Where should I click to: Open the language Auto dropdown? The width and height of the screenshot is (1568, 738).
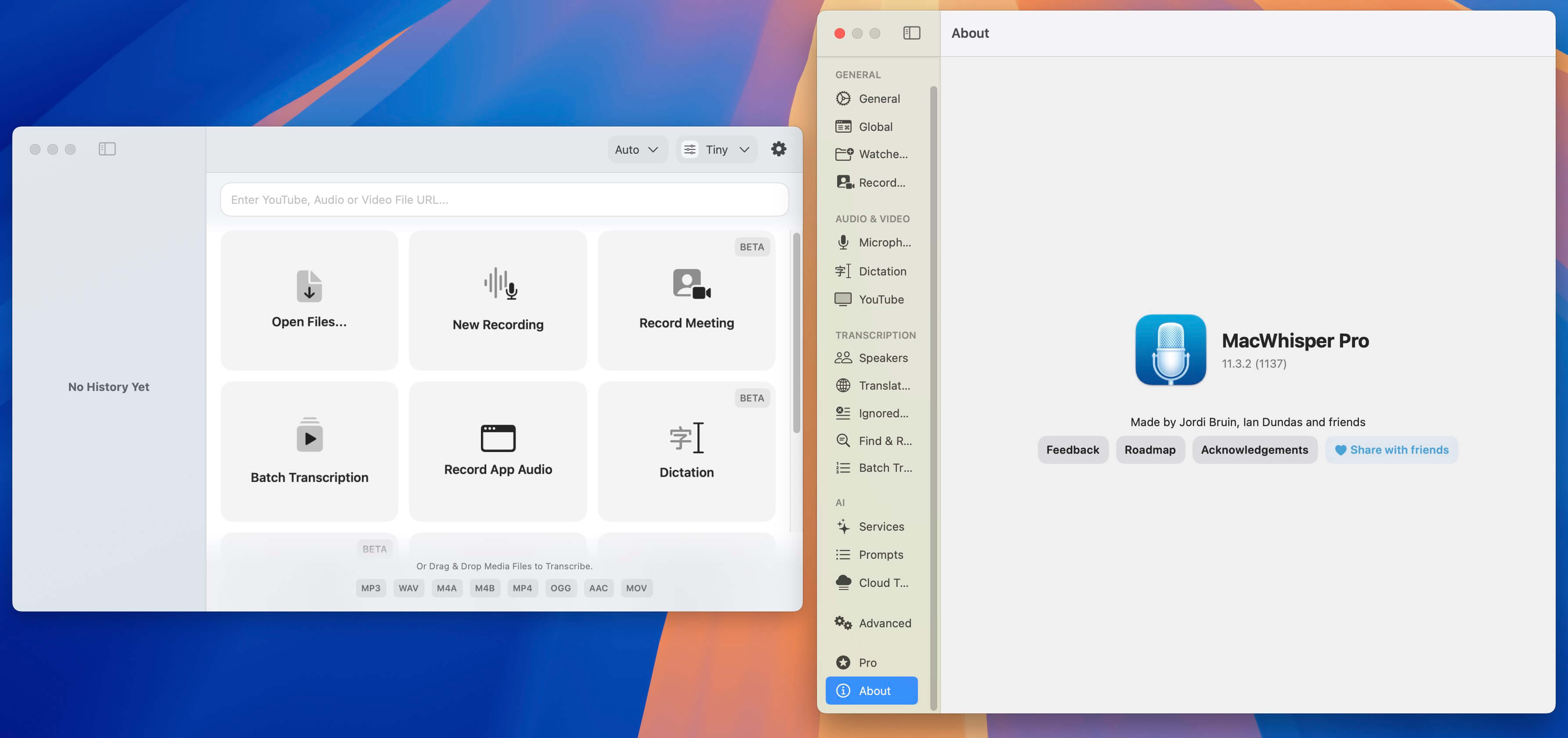(637, 149)
